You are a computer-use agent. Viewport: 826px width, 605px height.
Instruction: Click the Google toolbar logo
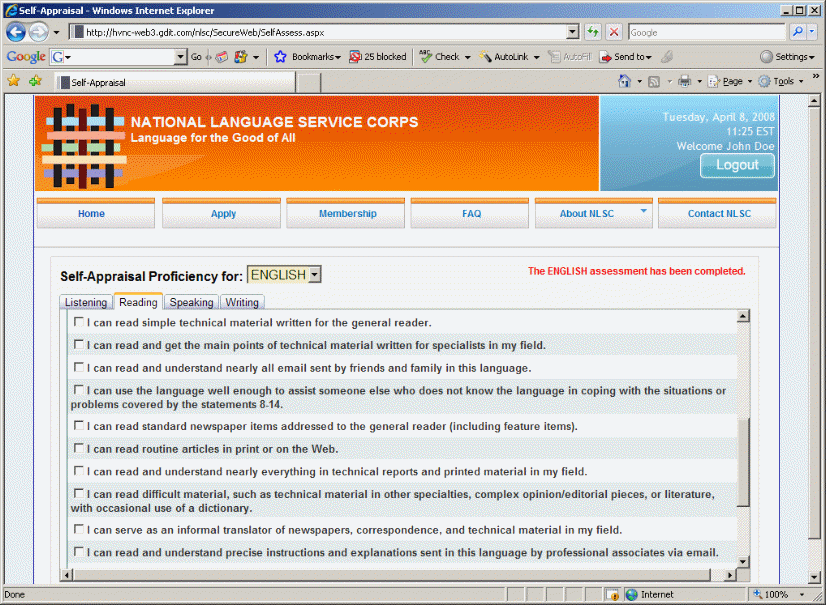tap(26, 56)
